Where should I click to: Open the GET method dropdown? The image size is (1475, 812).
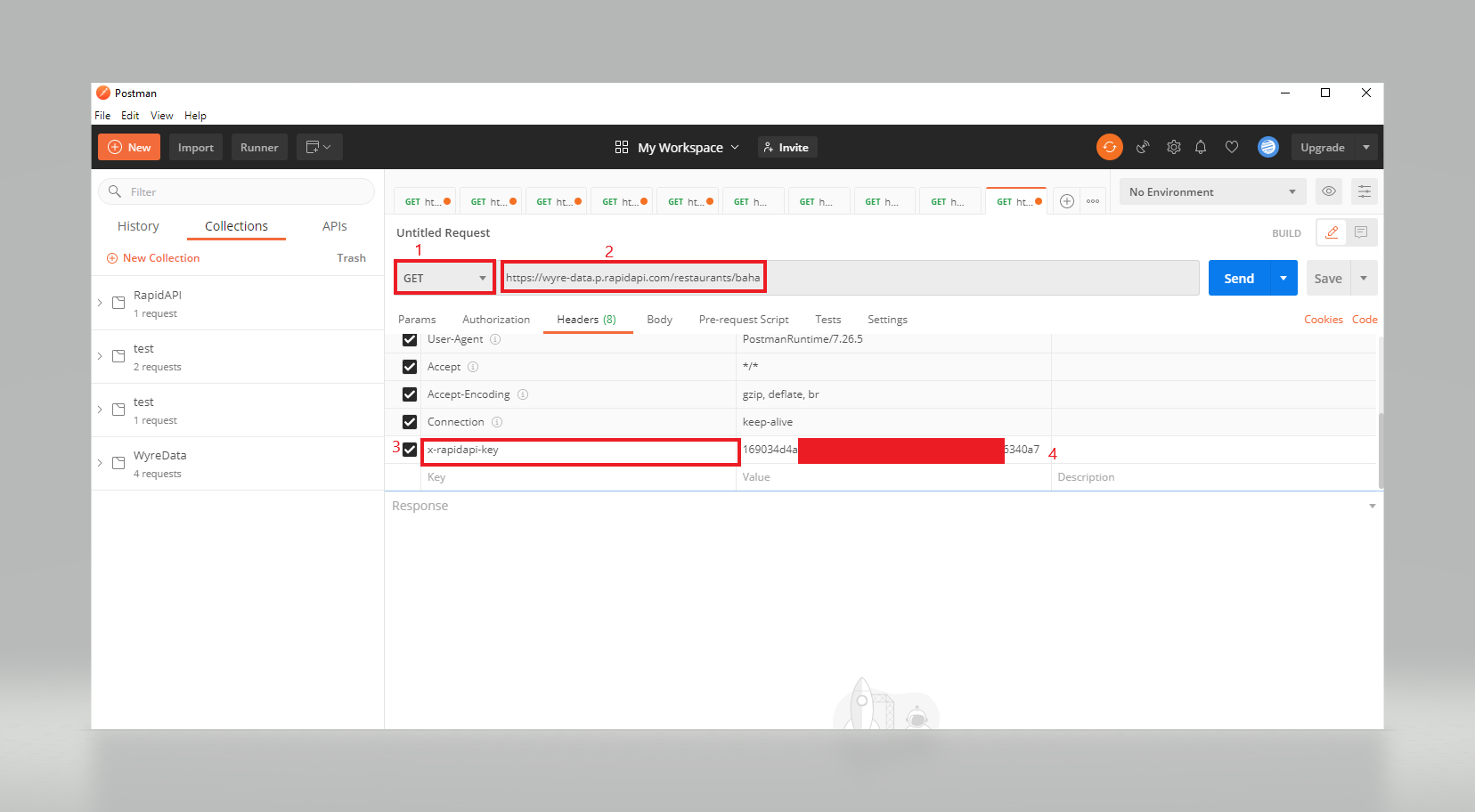click(445, 278)
